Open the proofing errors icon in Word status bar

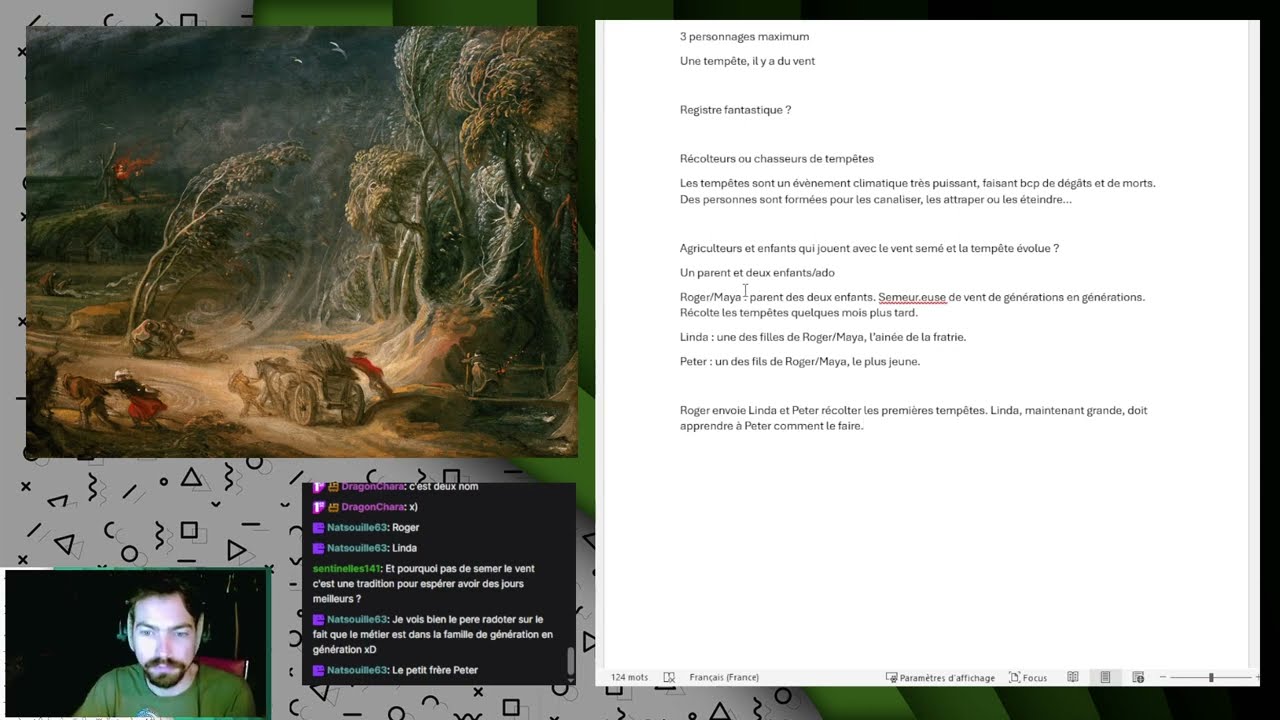point(669,677)
